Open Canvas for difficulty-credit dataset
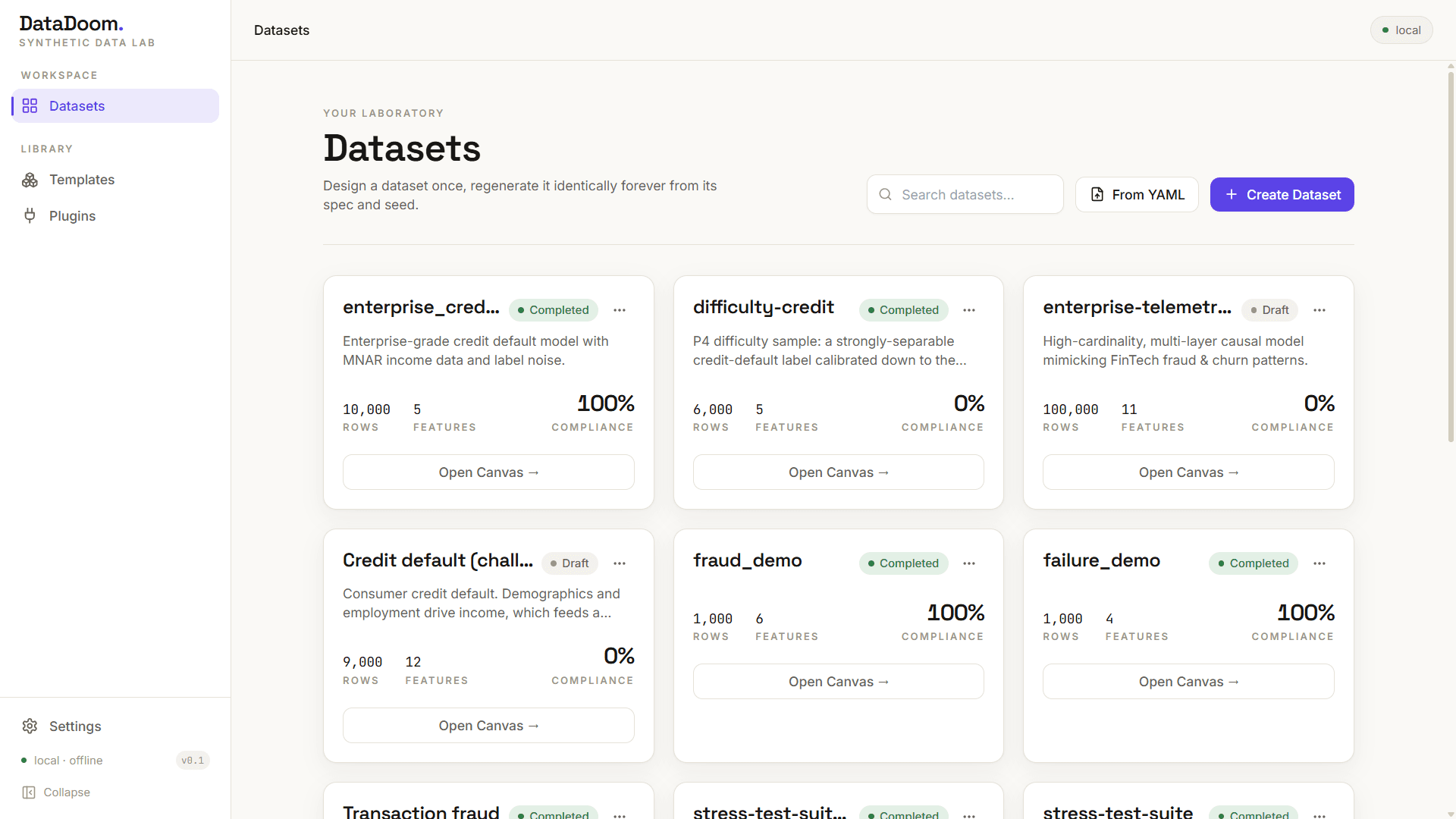The image size is (1456, 819). point(839,472)
